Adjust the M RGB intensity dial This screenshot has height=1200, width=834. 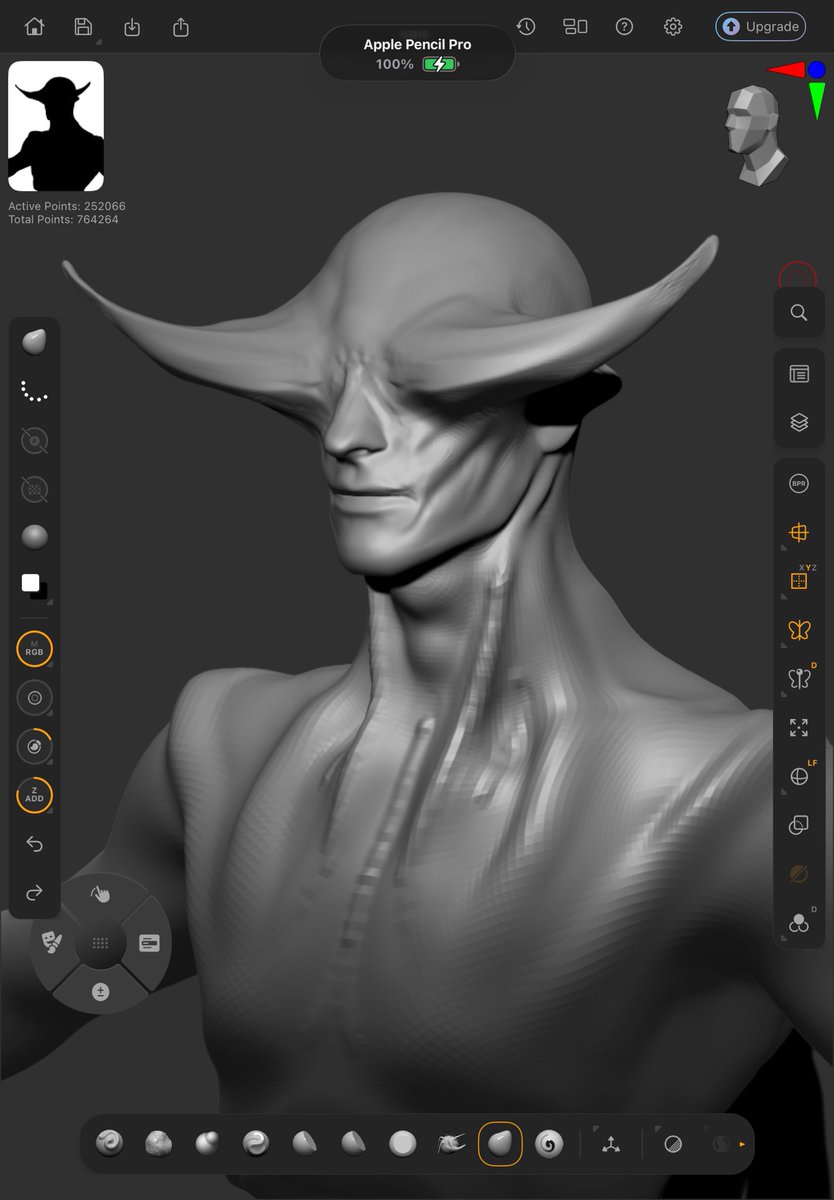(34, 649)
